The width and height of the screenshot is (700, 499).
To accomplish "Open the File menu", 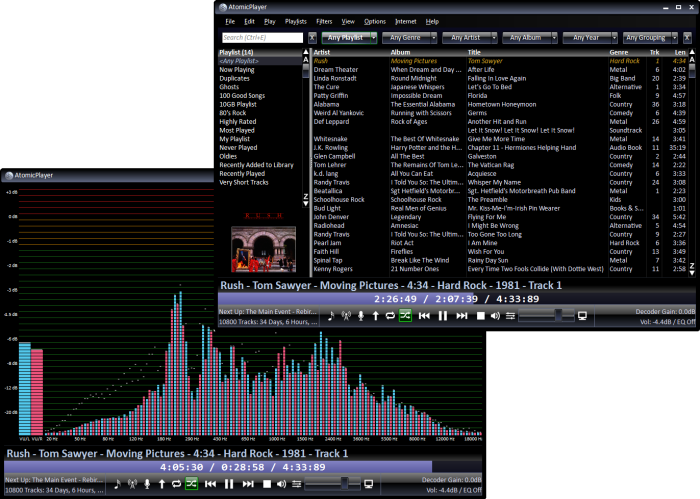I will click(230, 21).
